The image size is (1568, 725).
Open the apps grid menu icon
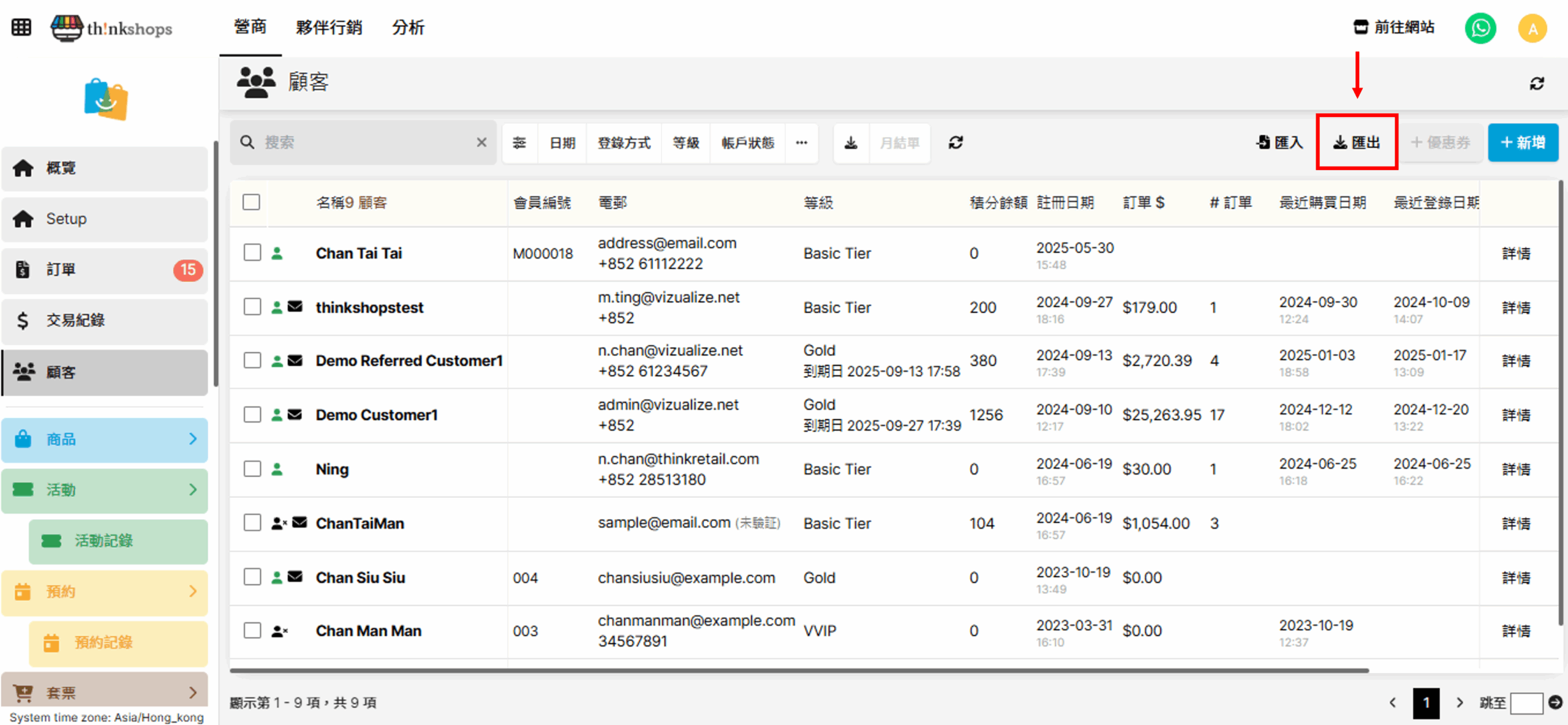click(21, 28)
